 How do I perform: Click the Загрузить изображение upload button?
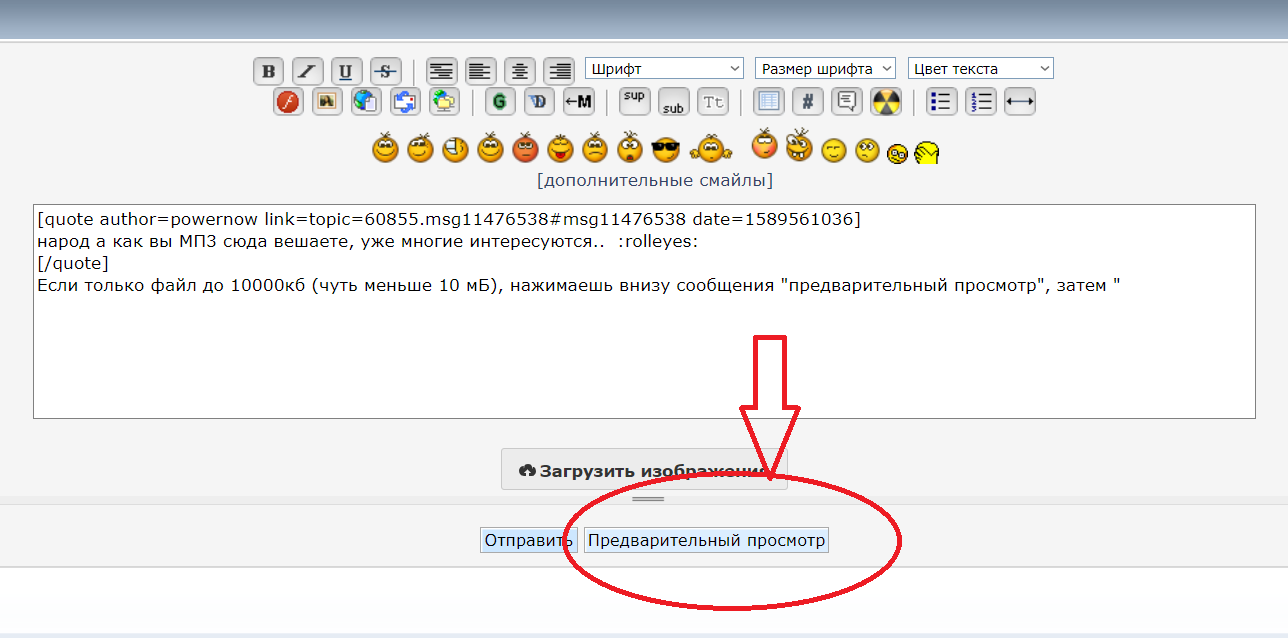tap(644, 469)
